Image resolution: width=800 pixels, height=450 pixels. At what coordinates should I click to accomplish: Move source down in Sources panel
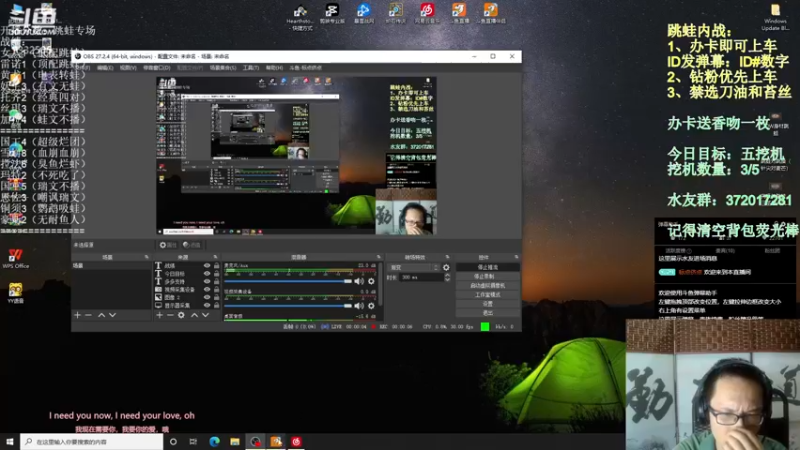(205, 315)
